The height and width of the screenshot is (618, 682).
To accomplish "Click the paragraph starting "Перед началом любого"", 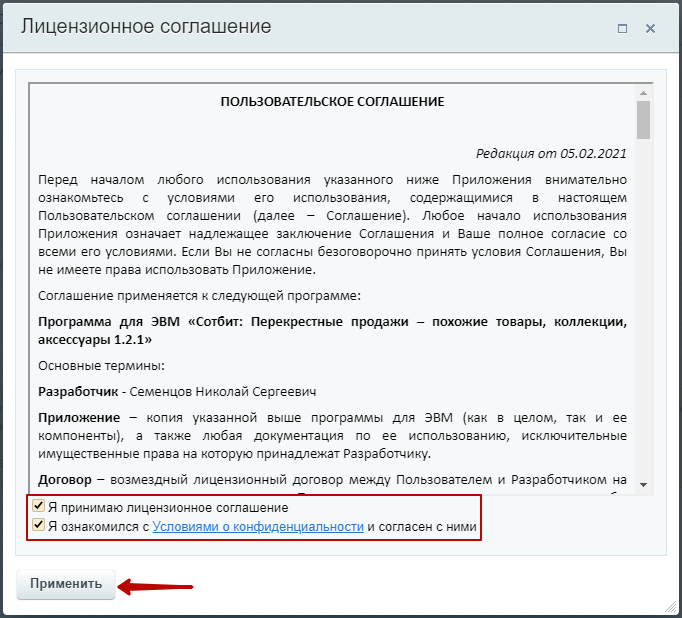I will (332, 225).
